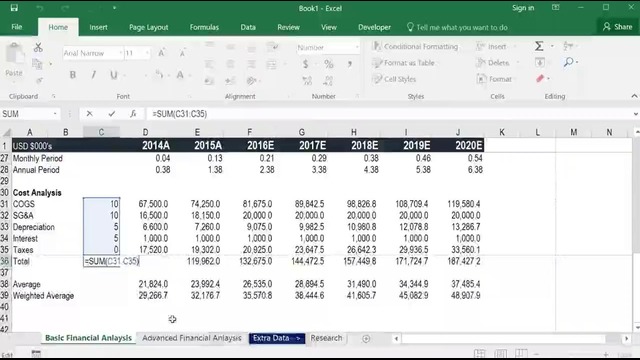Image resolution: width=640 pixels, height=360 pixels.
Task: Click the Insert cells button
Action: pyautogui.click(x=492, y=47)
